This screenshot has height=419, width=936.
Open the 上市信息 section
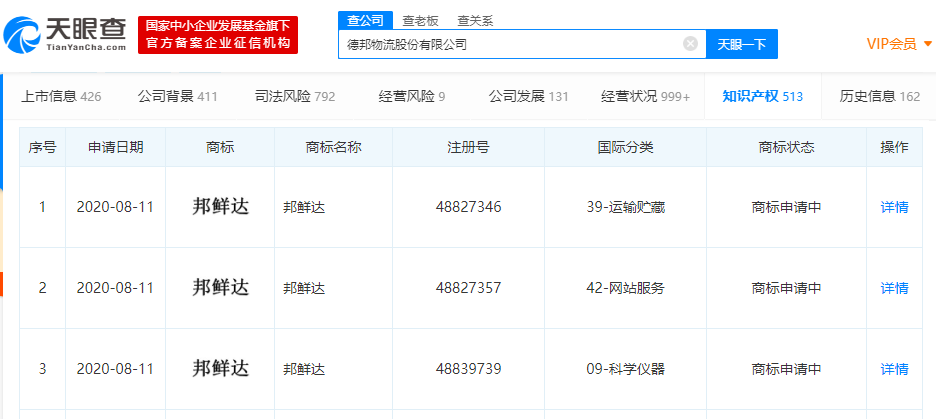click(61, 97)
